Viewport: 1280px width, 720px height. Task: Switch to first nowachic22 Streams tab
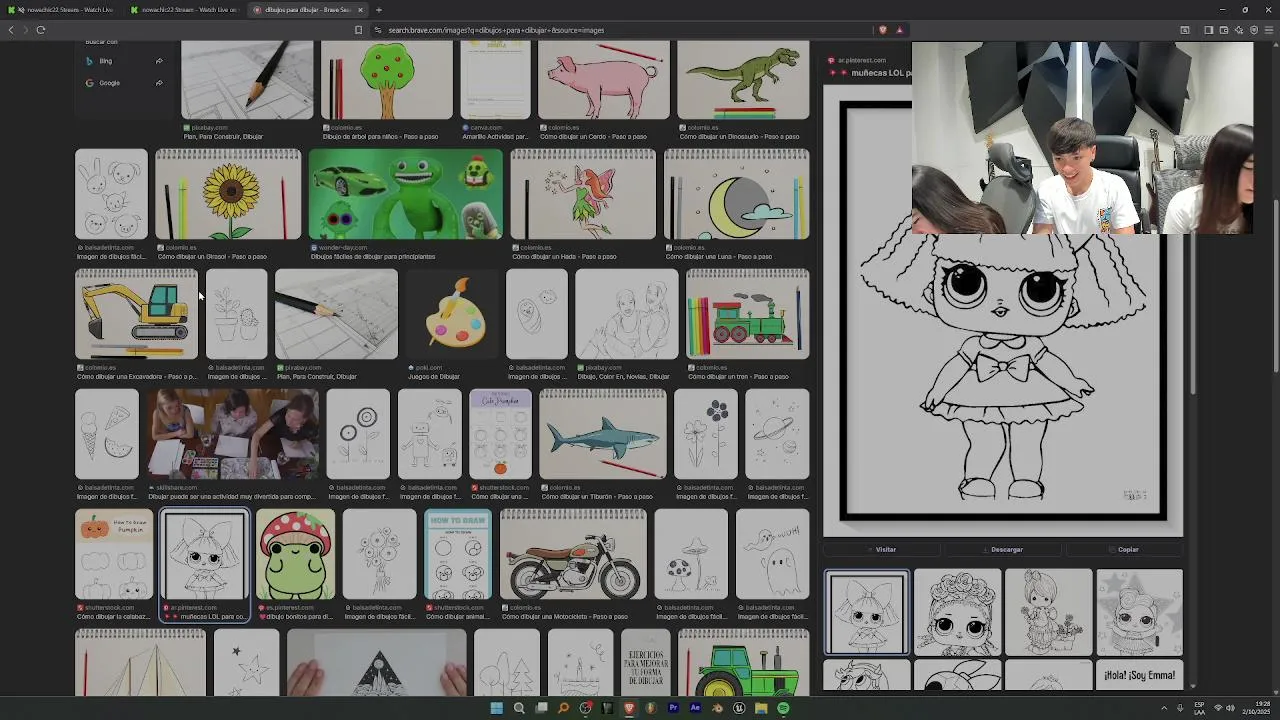[64, 10]
